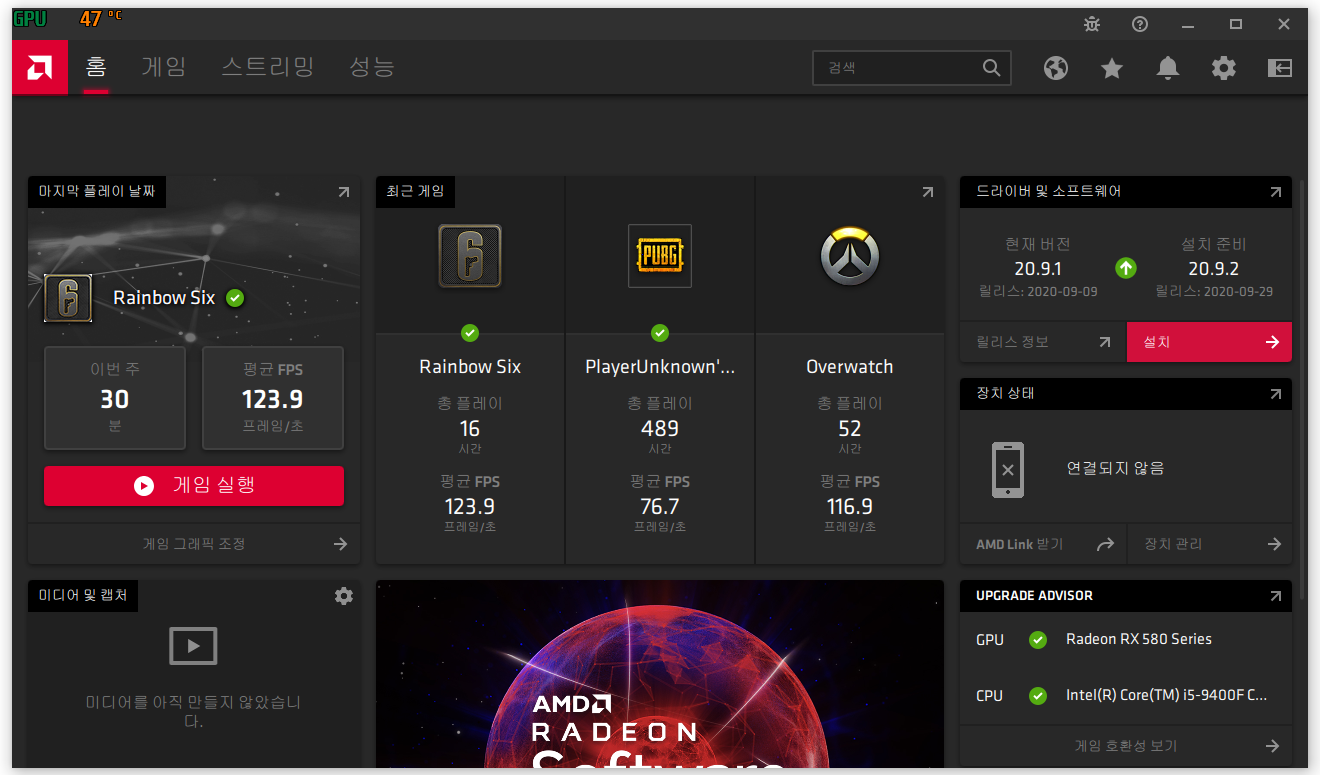Click the AMD logo in the header

point(40,68)
